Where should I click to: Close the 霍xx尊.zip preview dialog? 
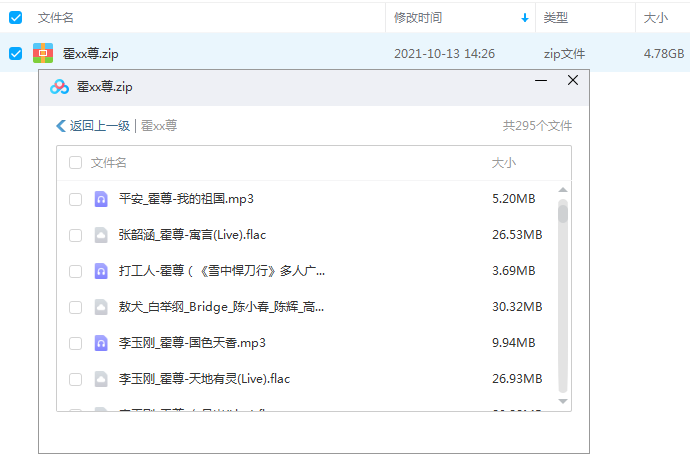pos(572,81)
